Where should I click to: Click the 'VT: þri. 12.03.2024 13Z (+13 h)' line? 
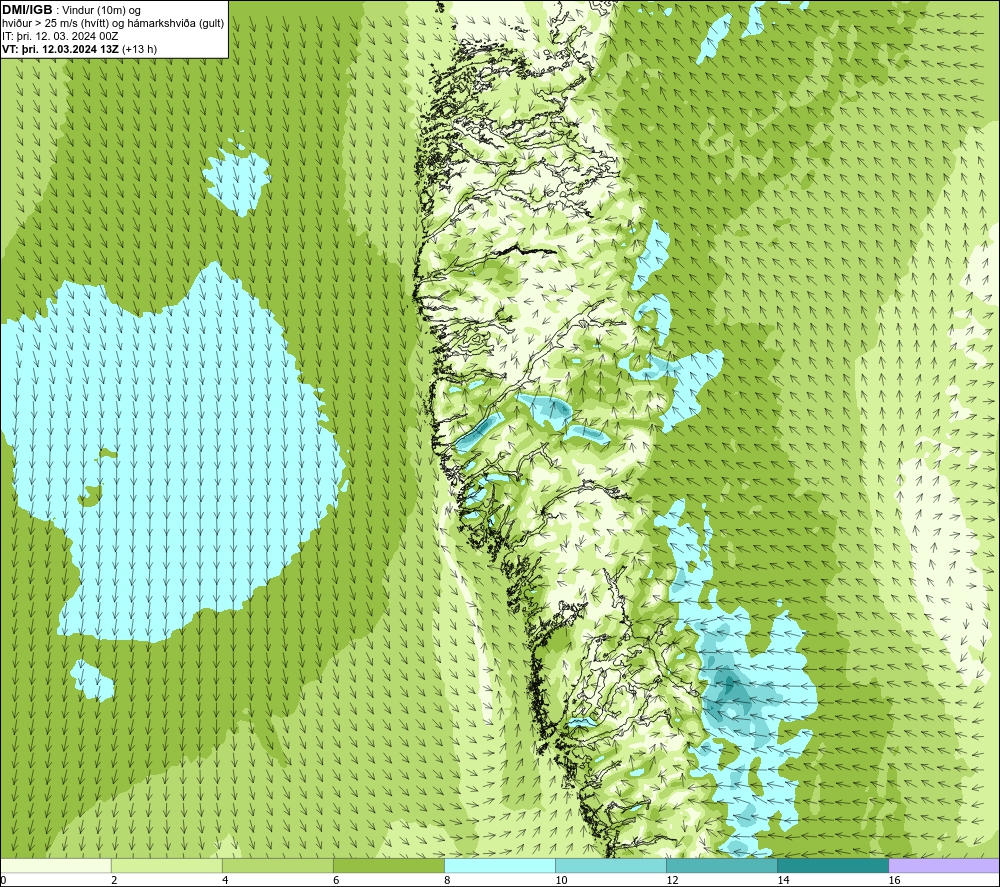point(79,49)
